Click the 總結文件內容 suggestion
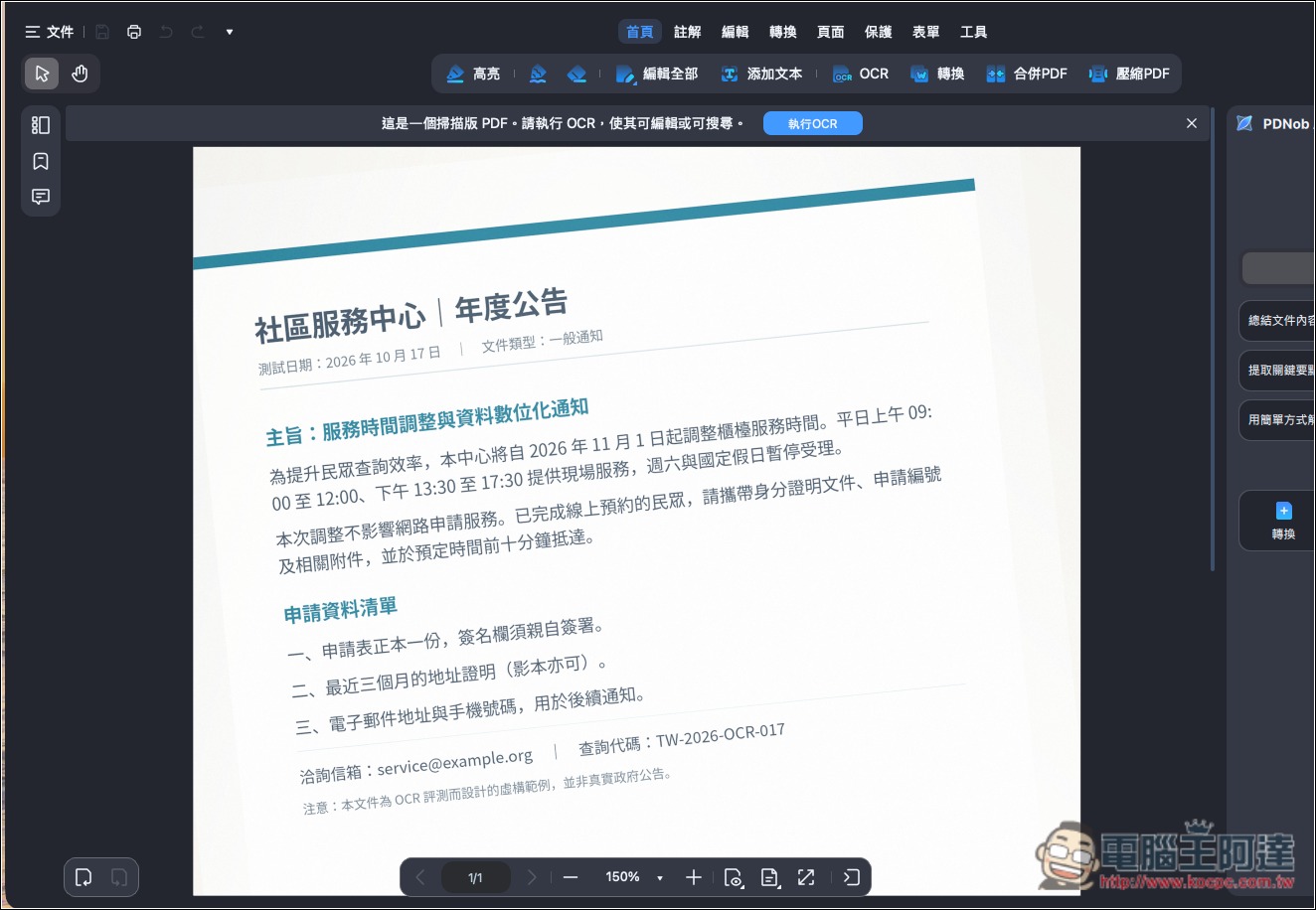1316x910 pixels. (1278, 320)
